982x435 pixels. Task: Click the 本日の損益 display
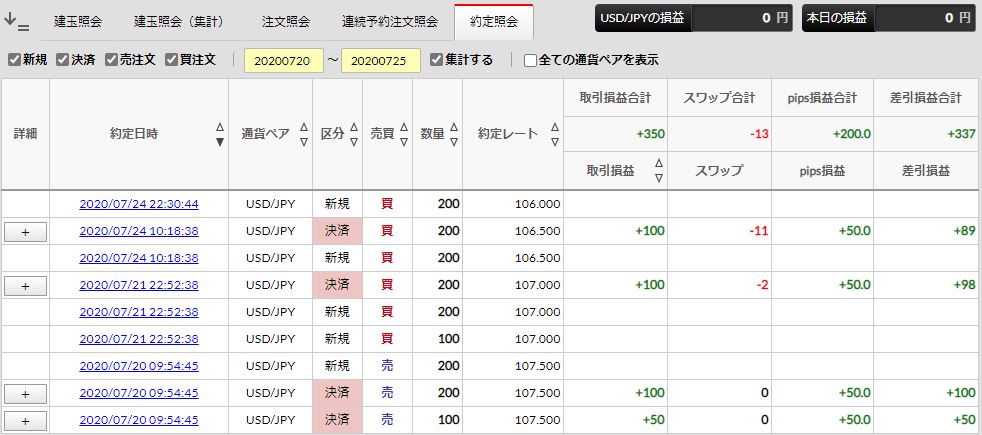pos(889,18)
